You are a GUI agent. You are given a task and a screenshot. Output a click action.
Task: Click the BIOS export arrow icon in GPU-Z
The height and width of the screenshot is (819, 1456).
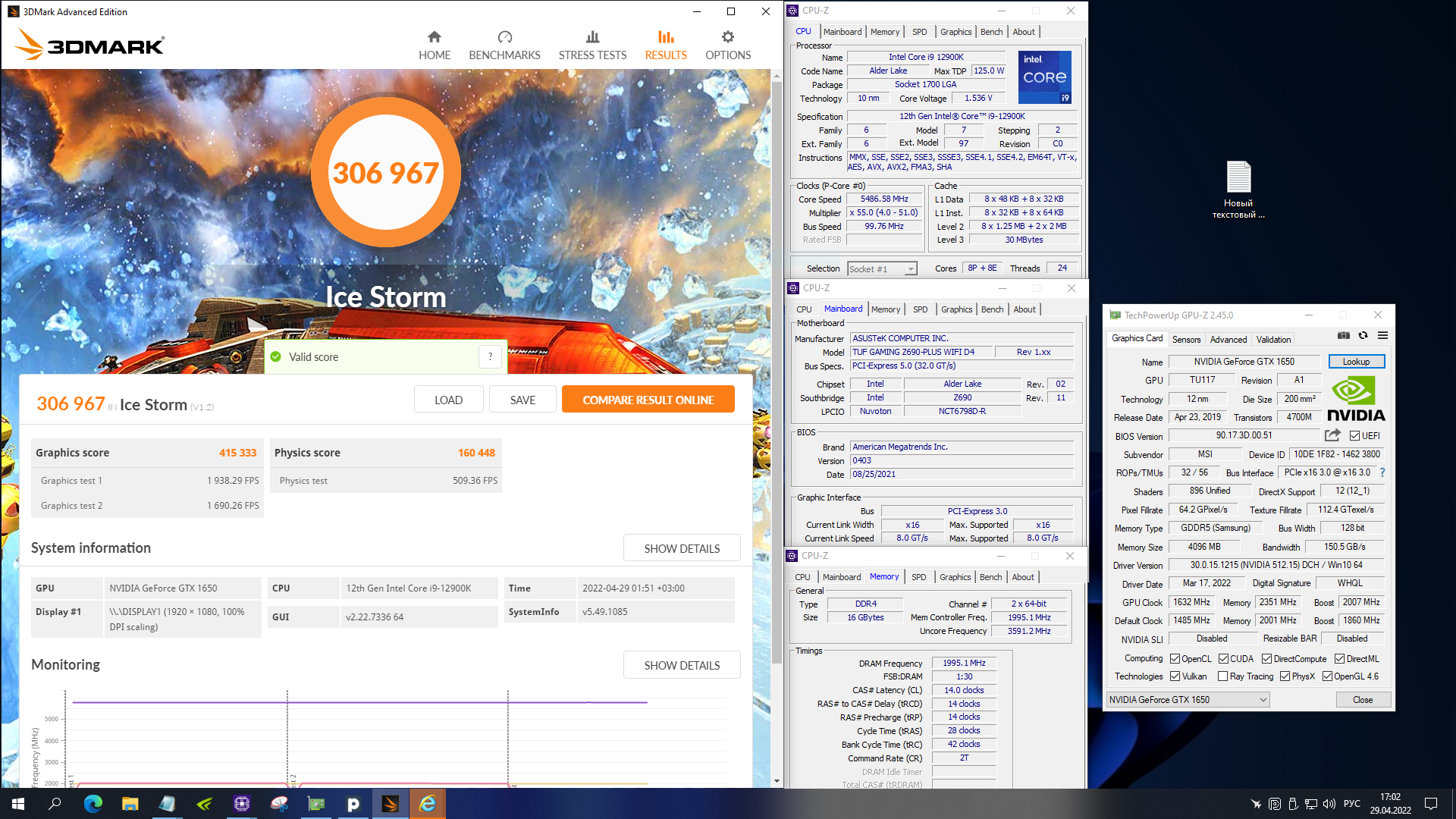coord(1332,435)
